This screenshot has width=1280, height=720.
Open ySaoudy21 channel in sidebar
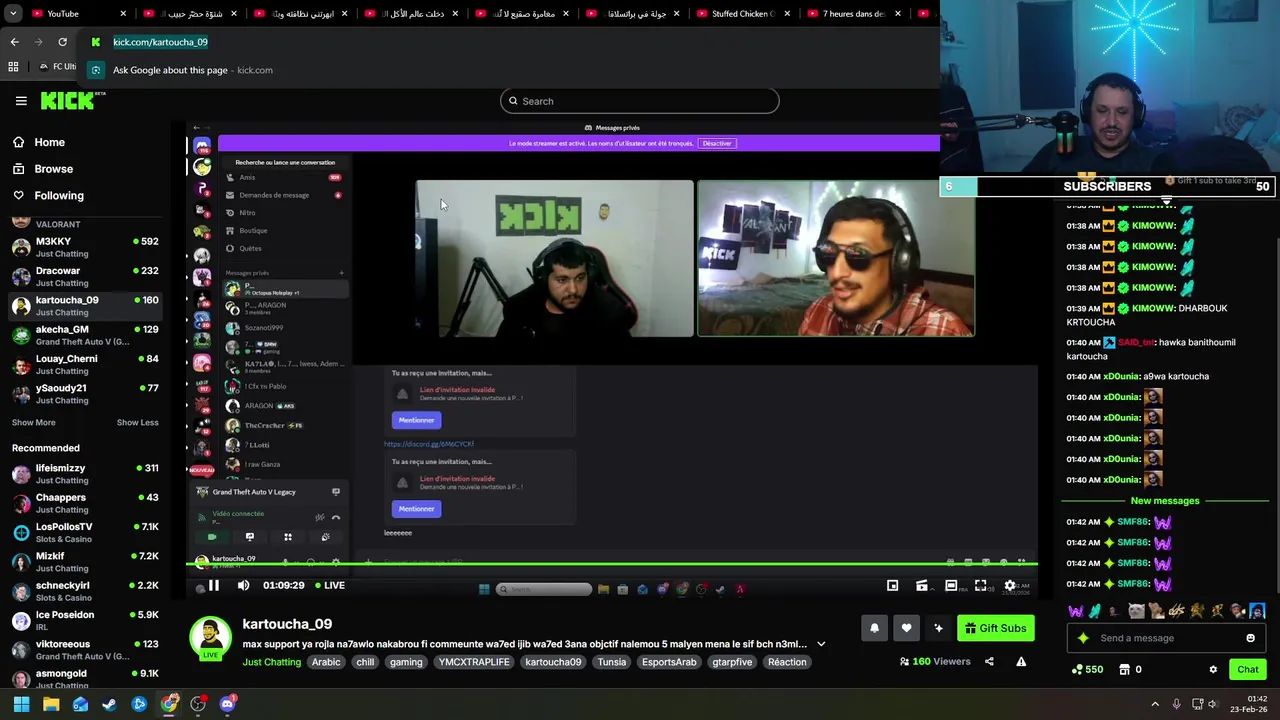point(85,393)
